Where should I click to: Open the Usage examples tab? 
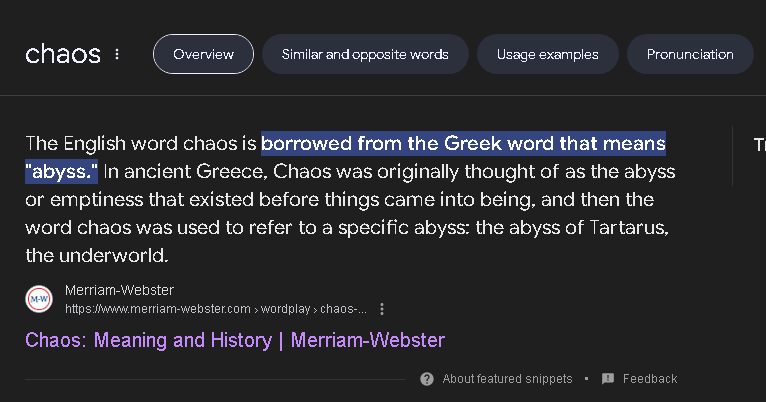547,54
